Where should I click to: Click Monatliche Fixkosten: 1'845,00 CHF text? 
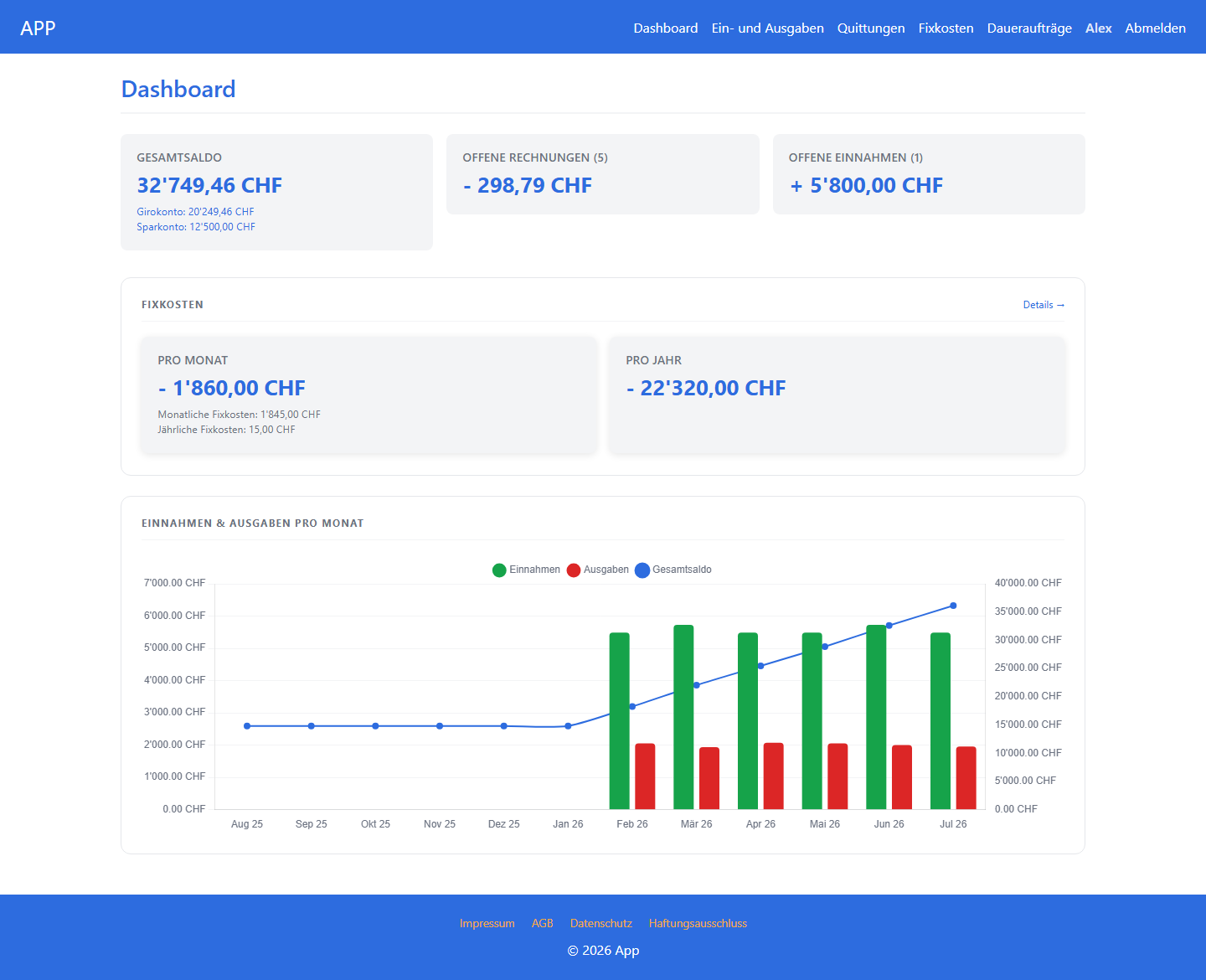click(239, 415)
